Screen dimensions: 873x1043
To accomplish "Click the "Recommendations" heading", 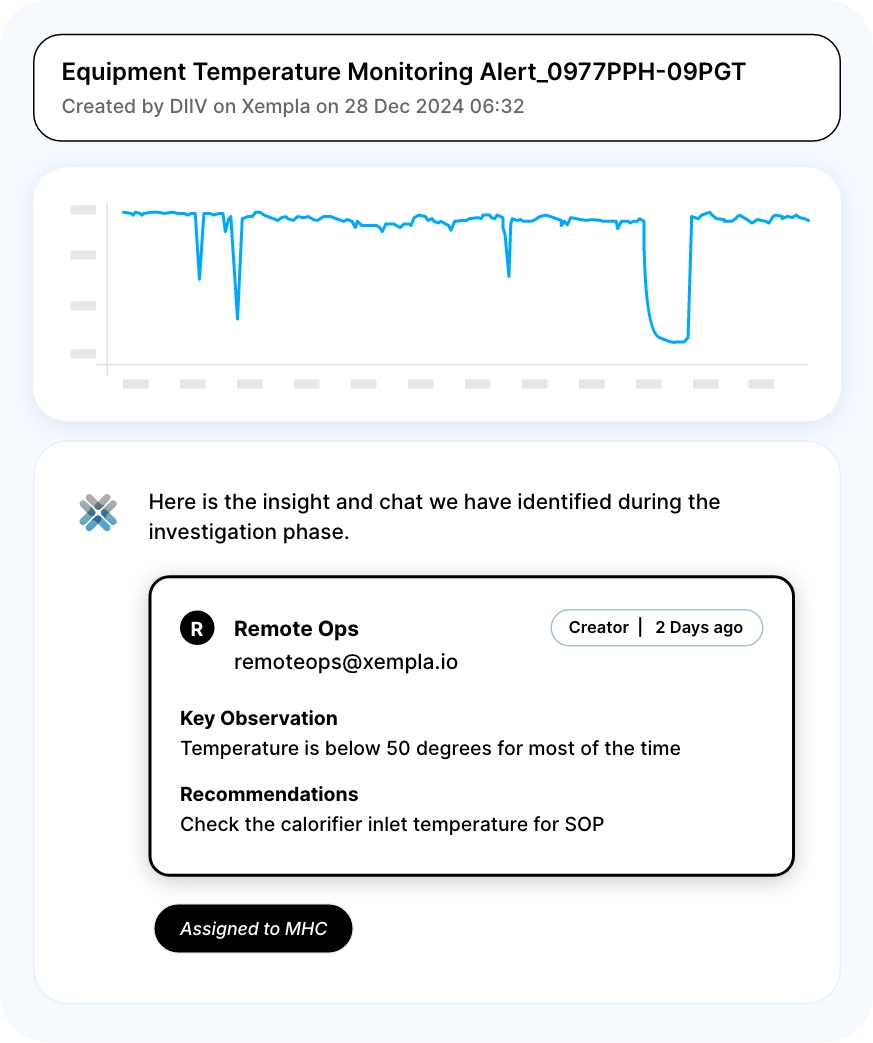I will coord(269,794).
